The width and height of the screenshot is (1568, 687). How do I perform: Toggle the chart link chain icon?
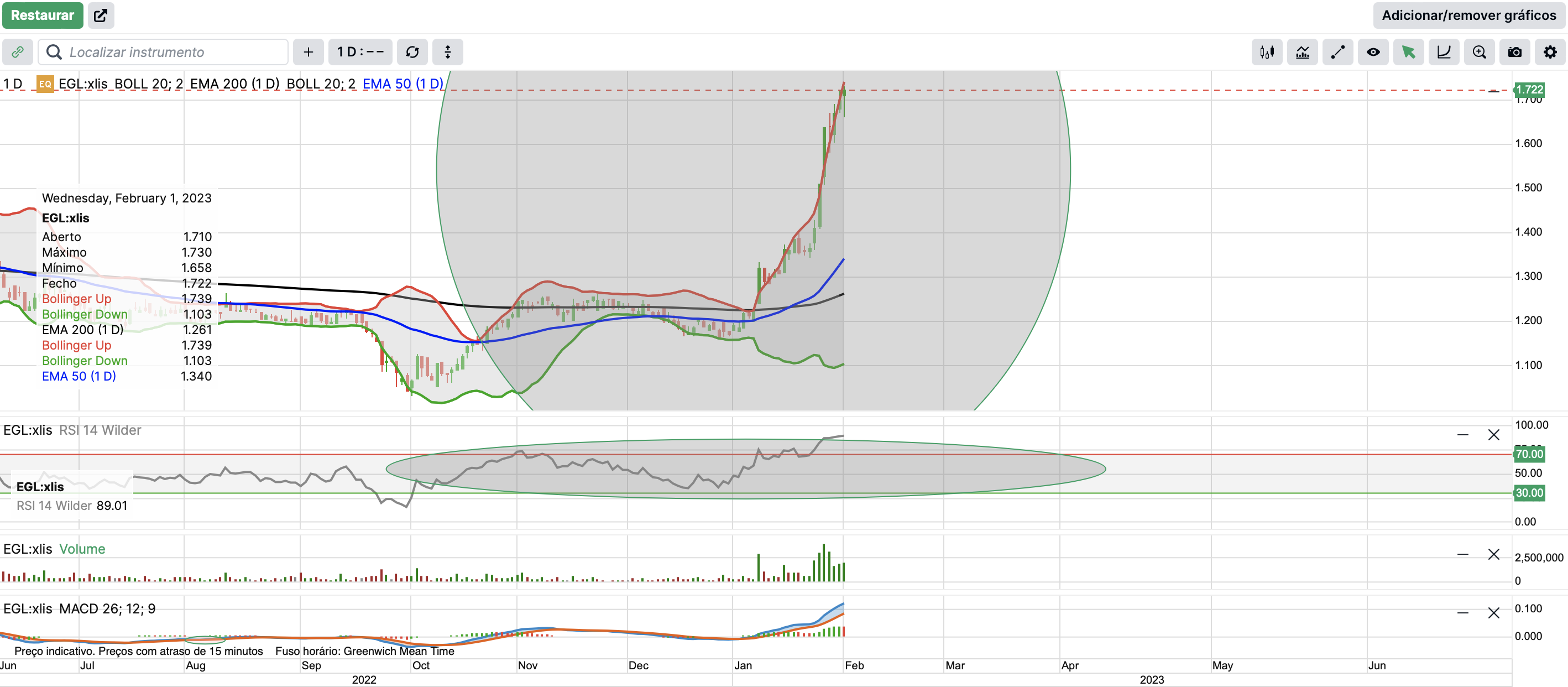18,53
